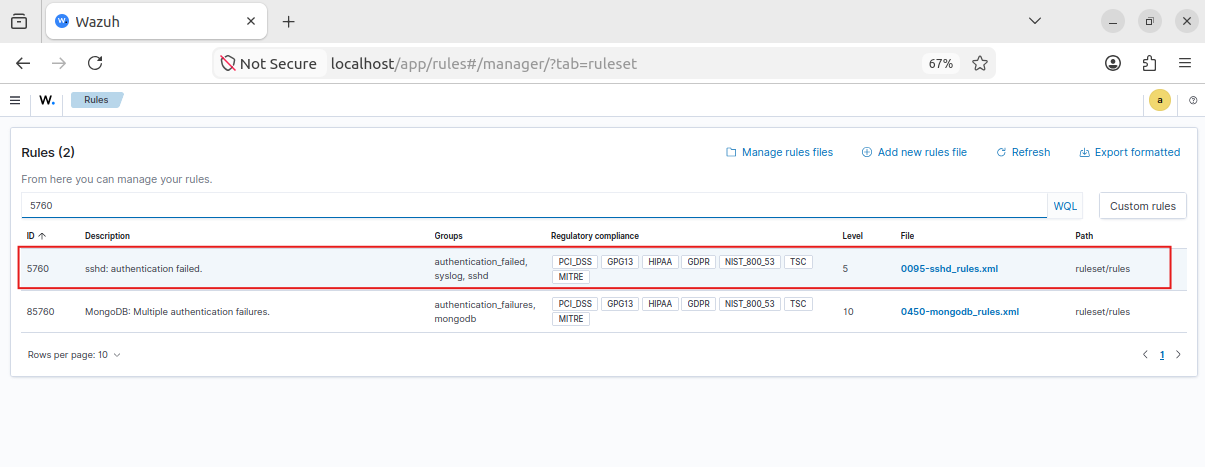The image size is (1205, 467).
Task: Click the Regulatory compliance column header
Action: pyautogui.click(x=596, y=236)
